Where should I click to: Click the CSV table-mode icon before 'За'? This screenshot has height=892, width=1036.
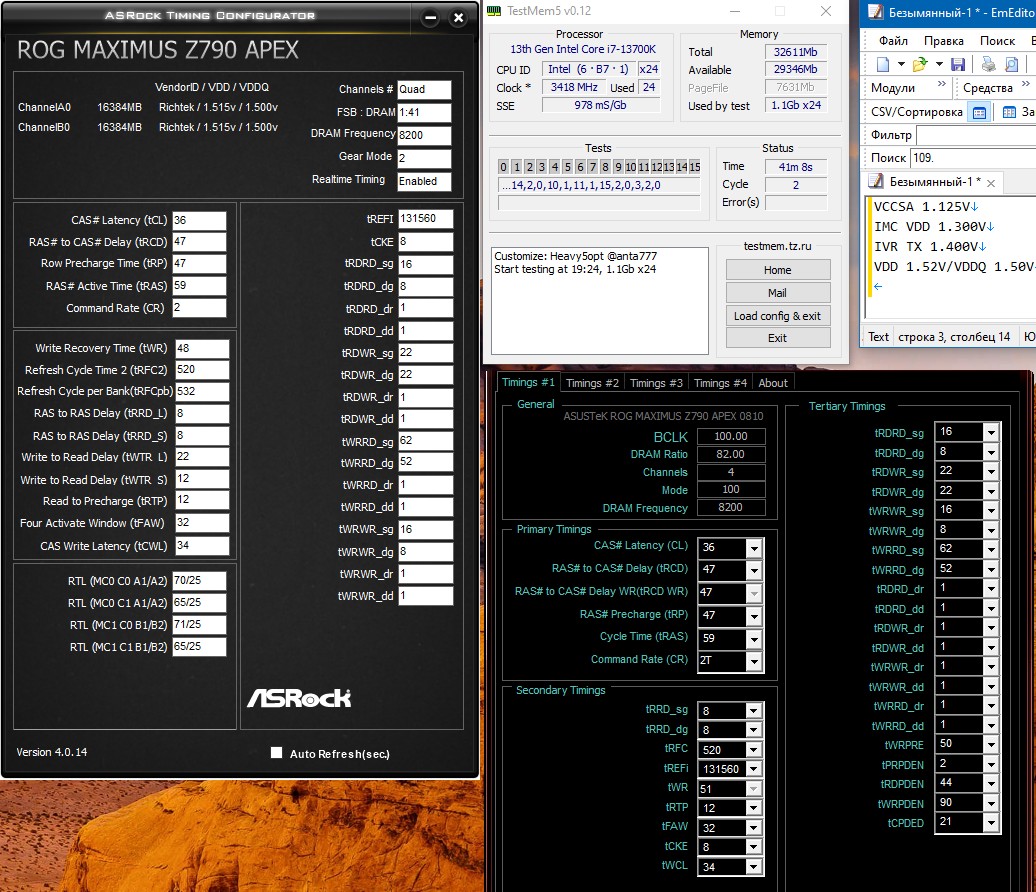[1009, 112]
